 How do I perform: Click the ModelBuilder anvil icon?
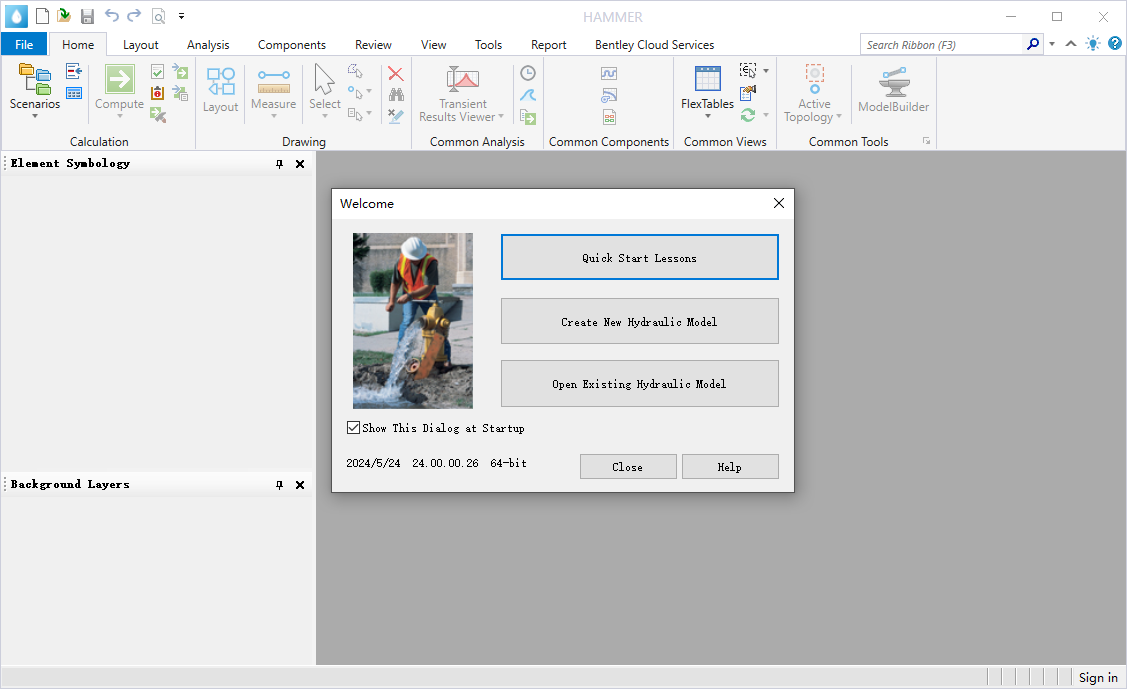(x=893, y=81)
